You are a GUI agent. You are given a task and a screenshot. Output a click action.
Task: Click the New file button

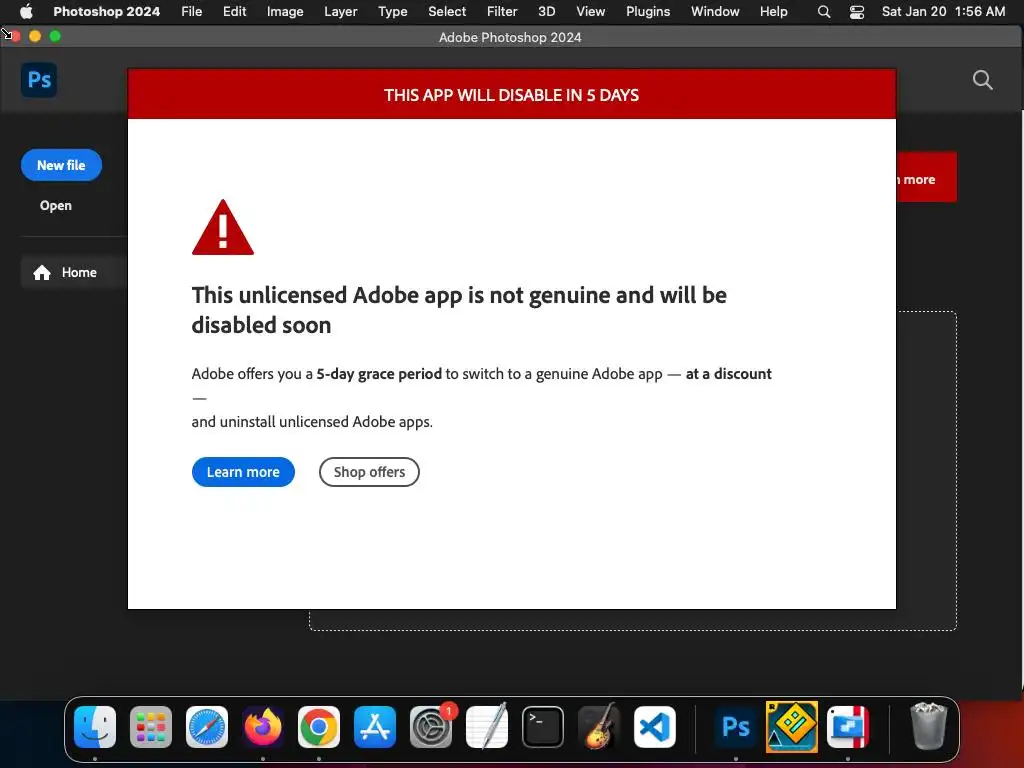61,165
